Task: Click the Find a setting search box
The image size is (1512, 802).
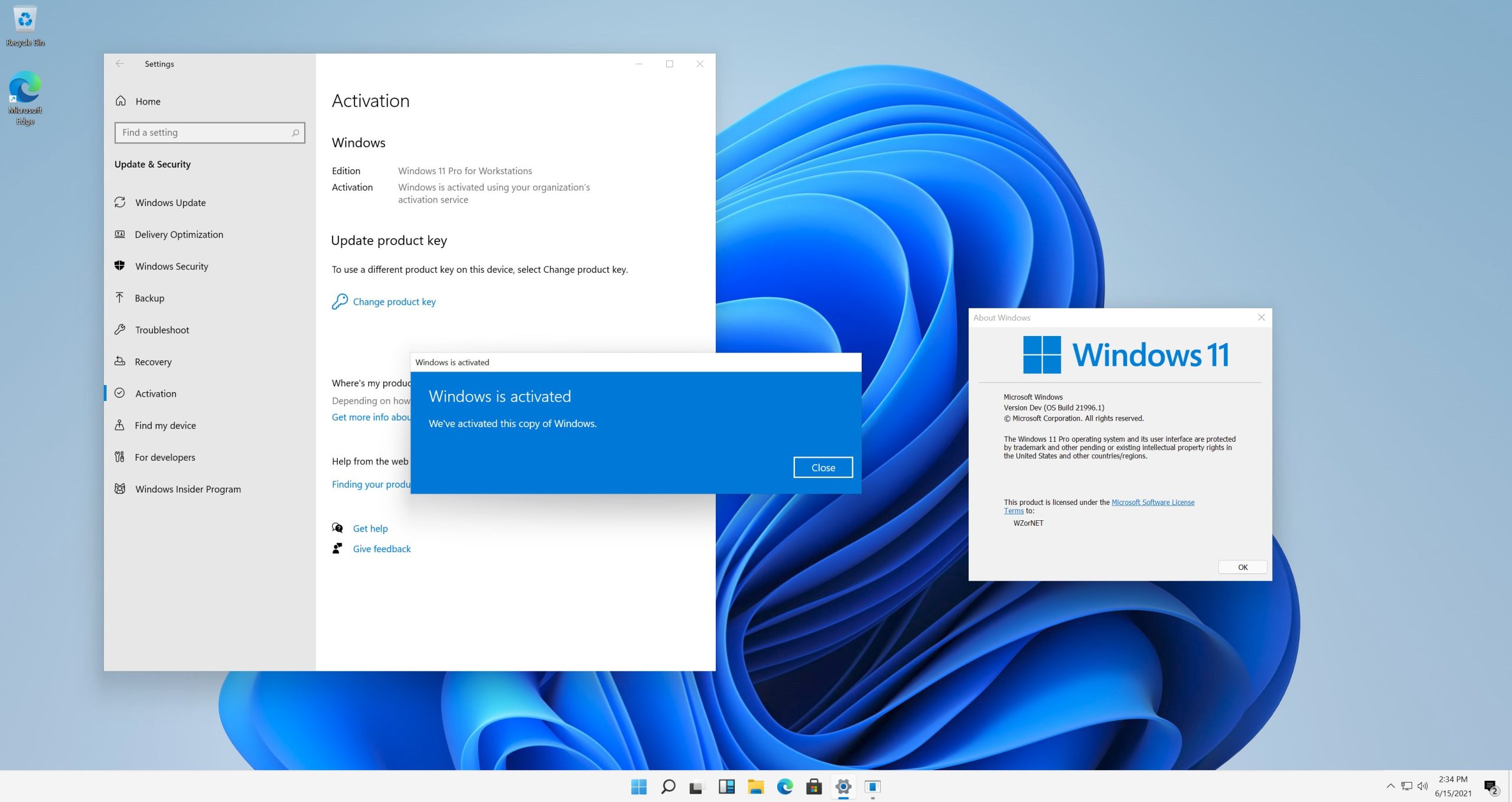Action: [x=204, y=132]
